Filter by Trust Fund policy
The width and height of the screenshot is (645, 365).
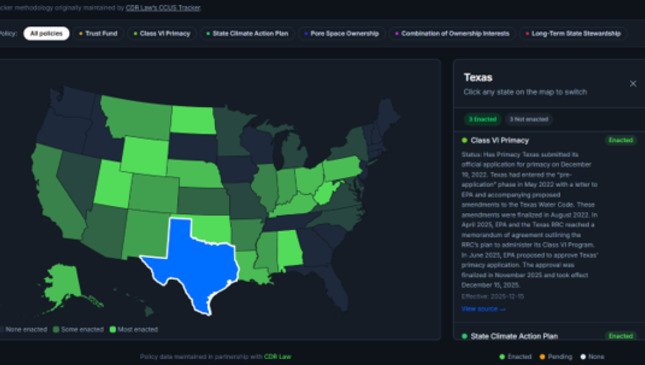[x=98, y=34]
